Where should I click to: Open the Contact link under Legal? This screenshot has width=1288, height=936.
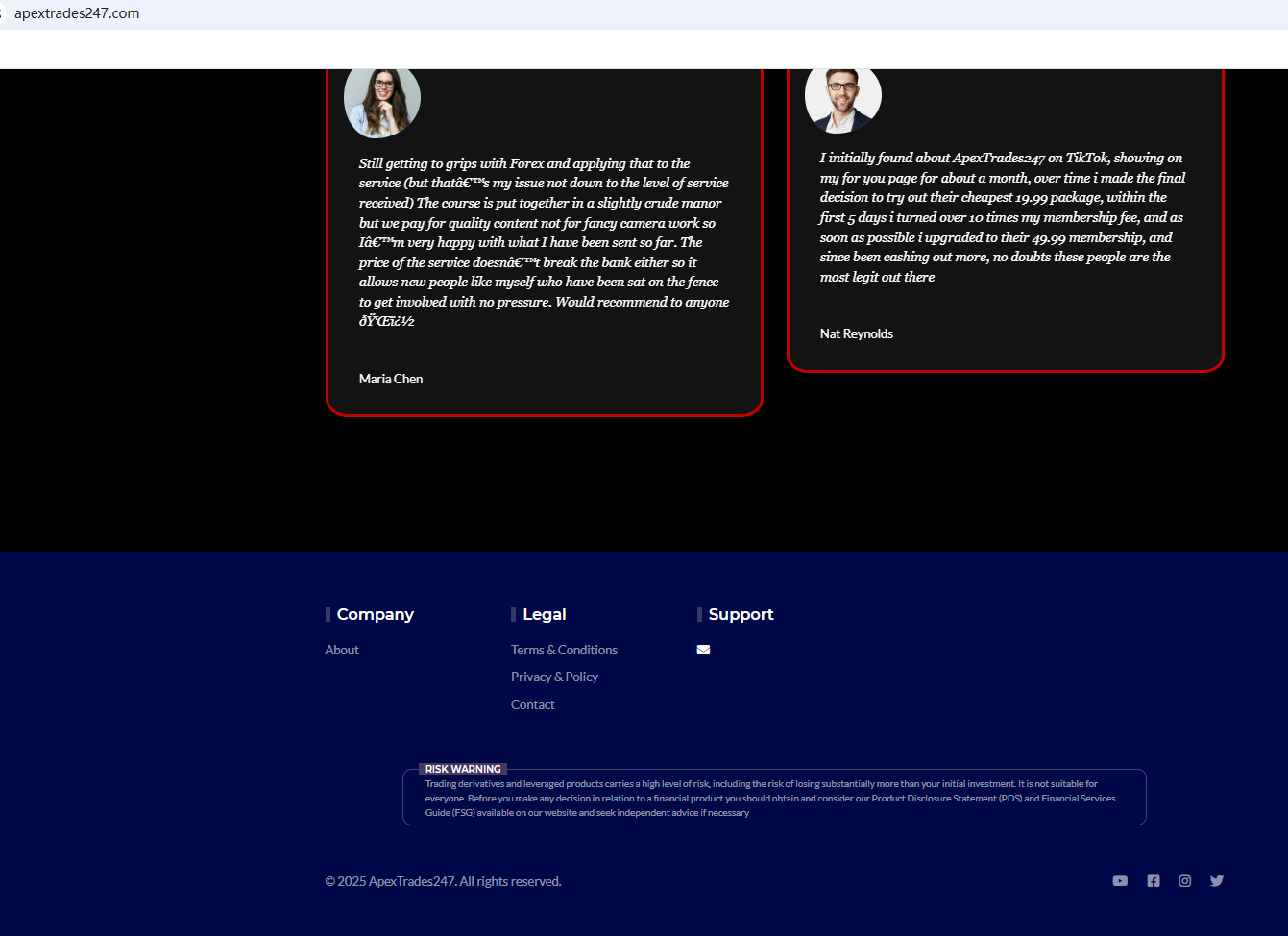click(x=533, y=704)
